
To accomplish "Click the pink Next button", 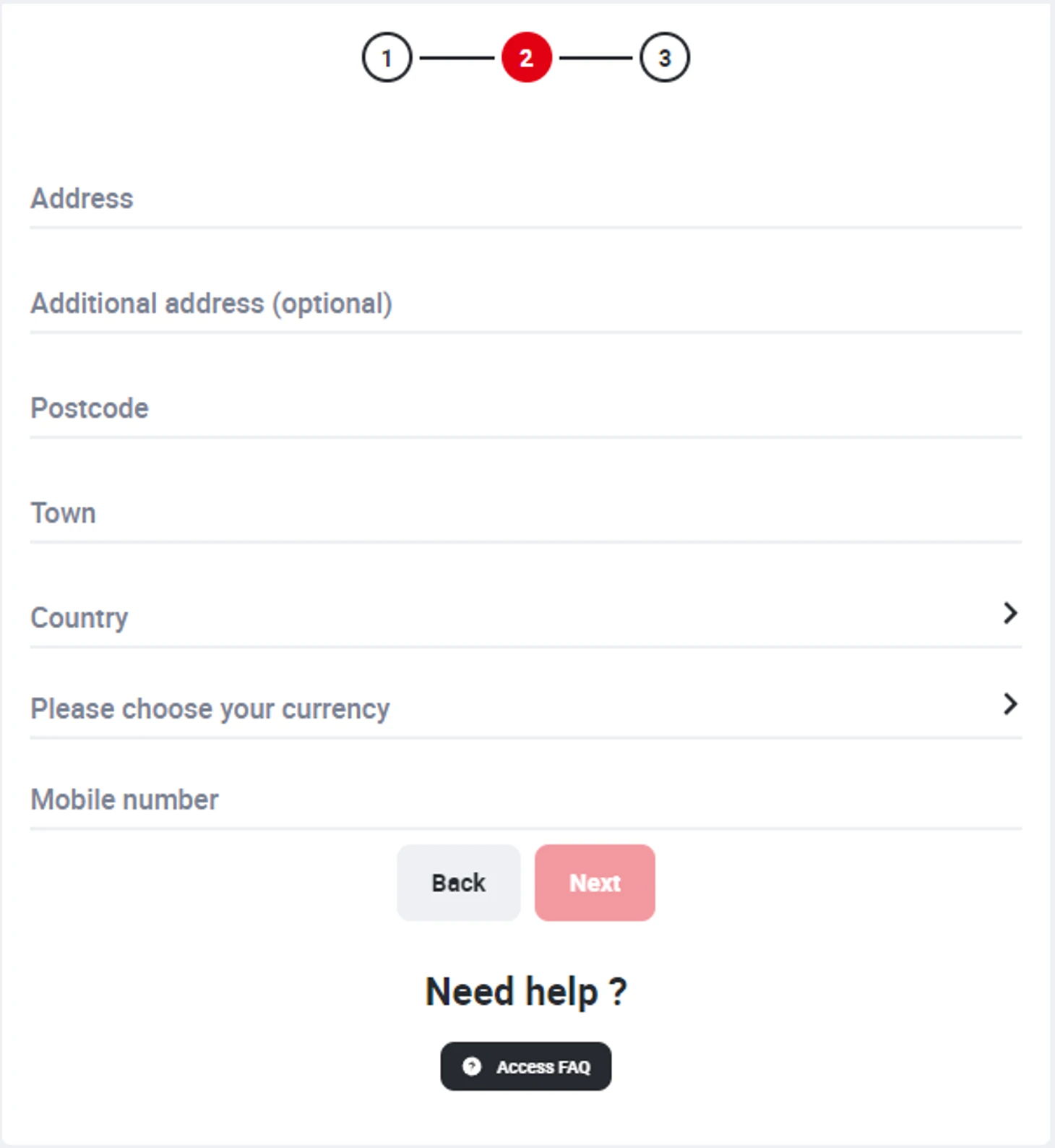I will point(595,883).
